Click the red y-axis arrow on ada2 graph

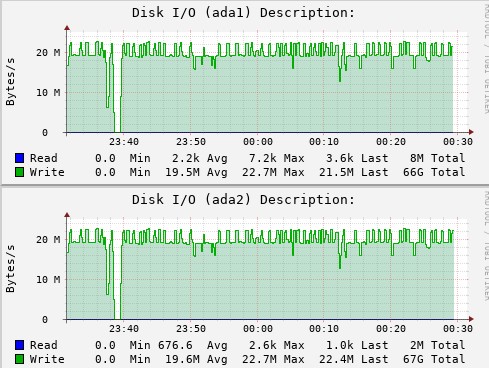pyautogui.click(x=67, y=215)
